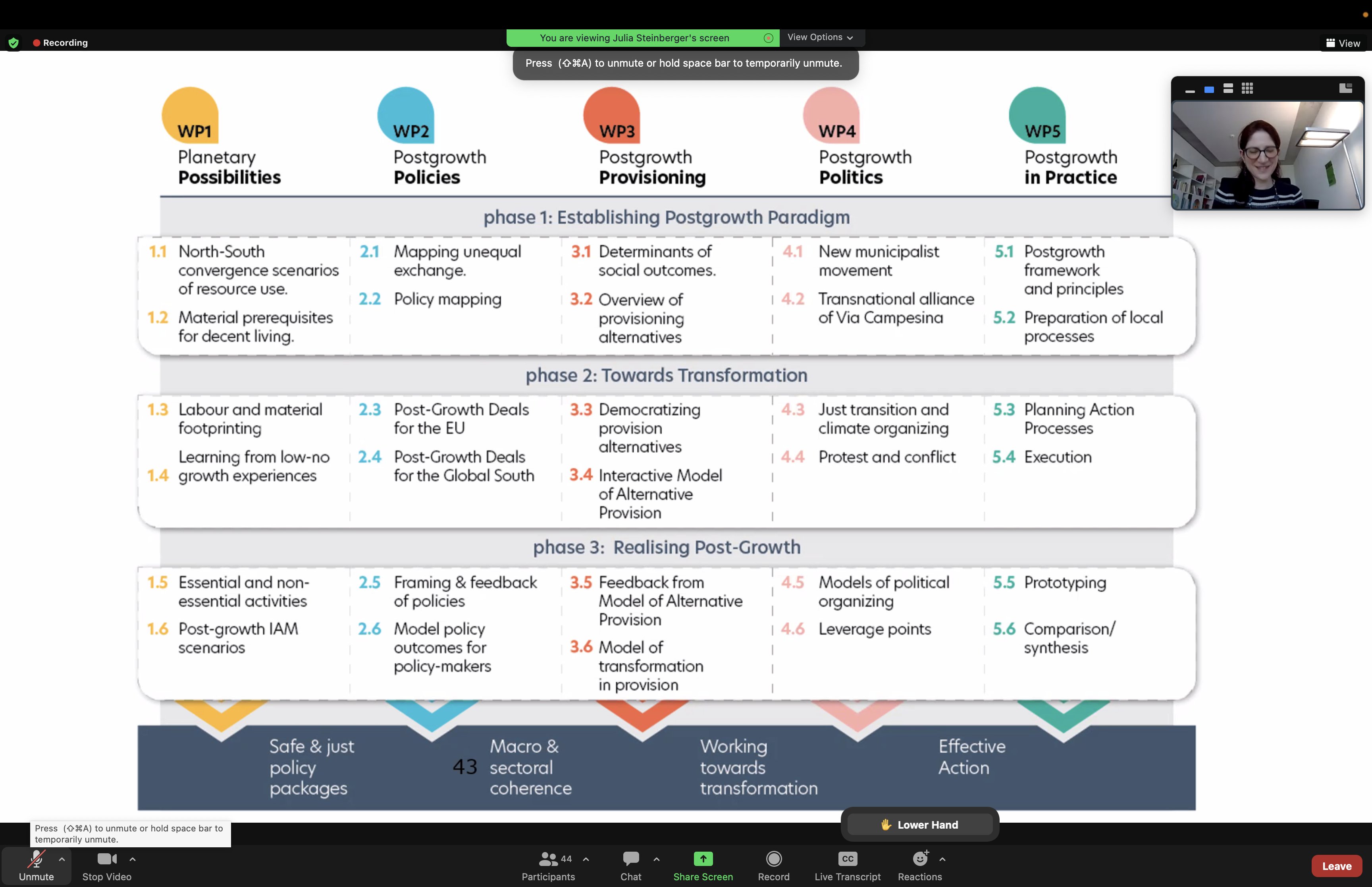The height and width of the screenshot is (887, 1372).
Task: Select single speaker thumbnail view icon
Action: tap(1209, 89)
